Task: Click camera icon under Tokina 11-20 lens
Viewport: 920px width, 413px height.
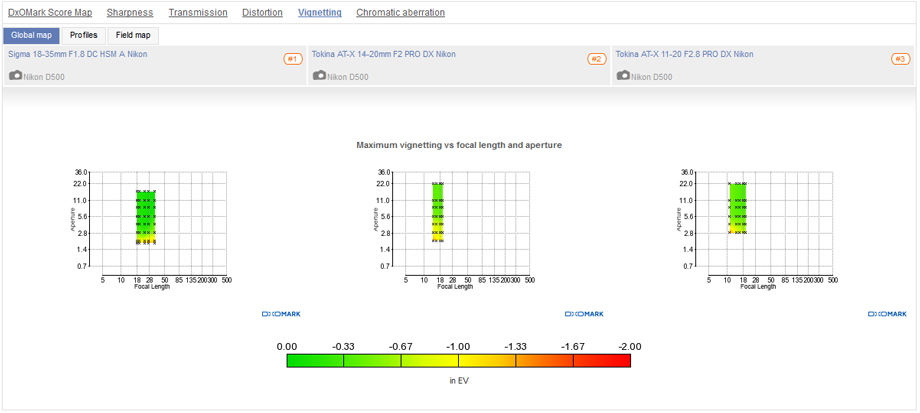Action: point(623,76)
